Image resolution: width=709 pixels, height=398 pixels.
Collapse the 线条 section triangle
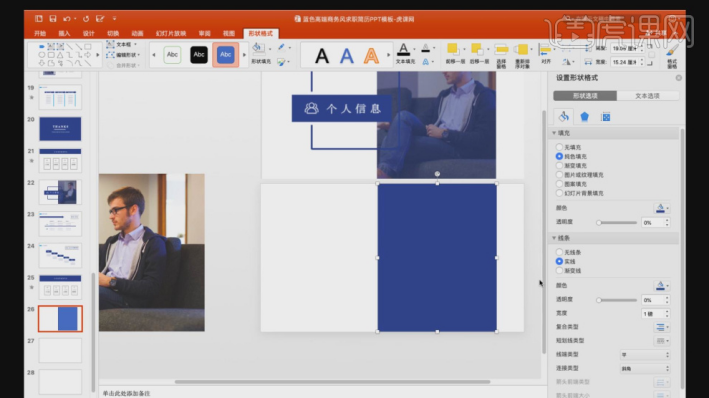(x=554, y=238)
